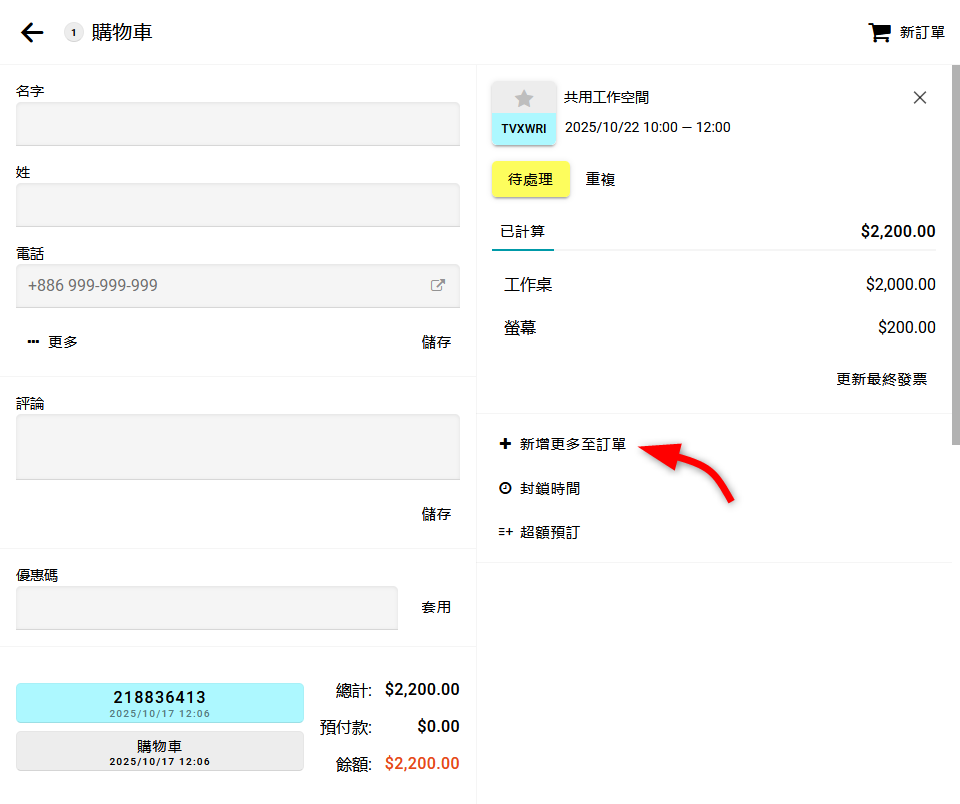Click the clock icon for blocking time
The image size is (960, 804).
pyautogui.click(x=505, y=488)
